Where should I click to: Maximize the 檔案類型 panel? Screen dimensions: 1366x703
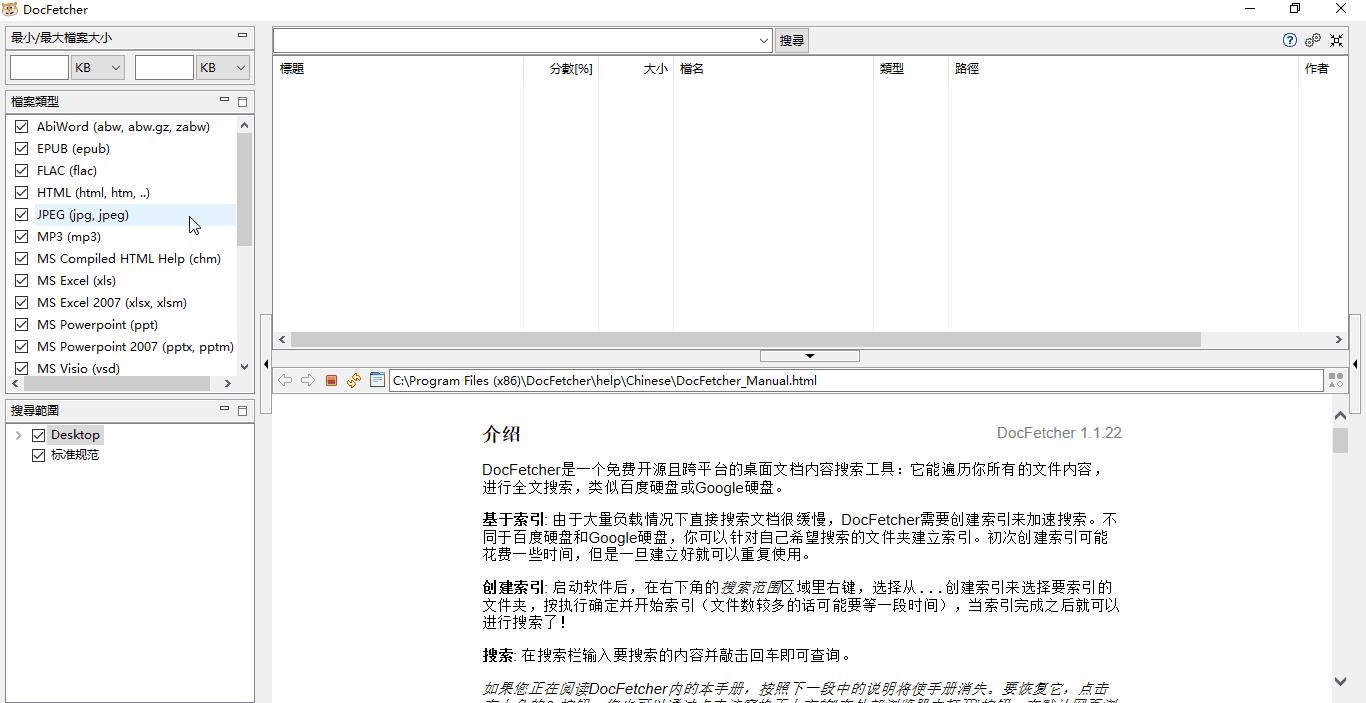[x=242, y=101]
